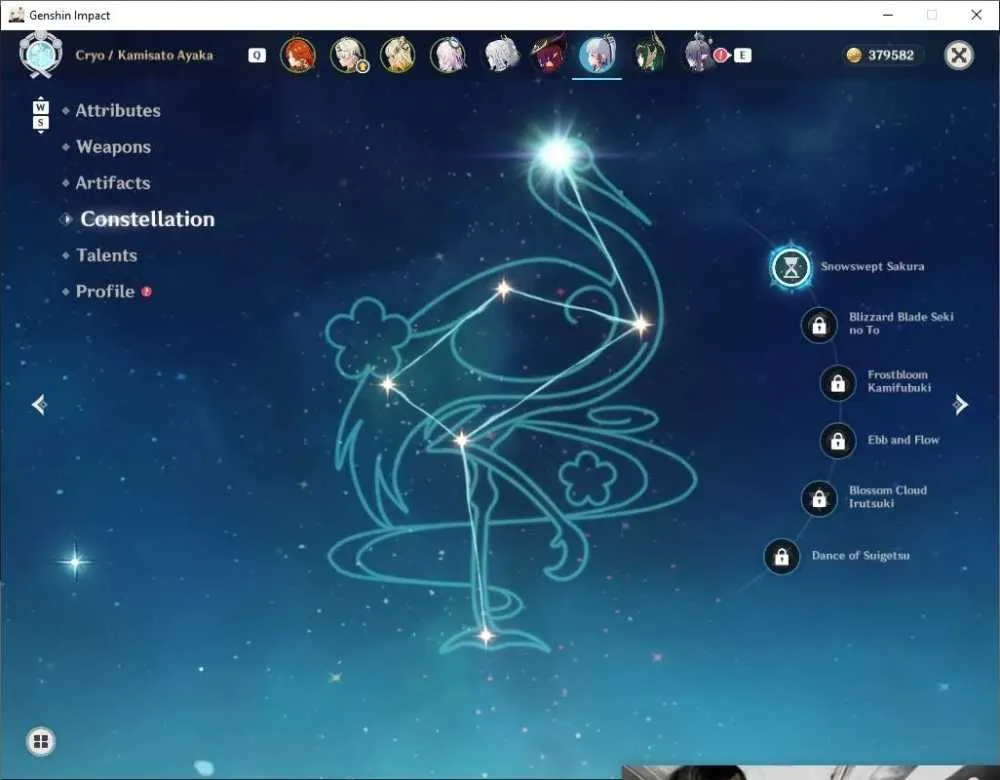The image size is (1000, 780).
Task: Select the locked Frostbloom Kamifubuki node
Action: click(838, 383)
